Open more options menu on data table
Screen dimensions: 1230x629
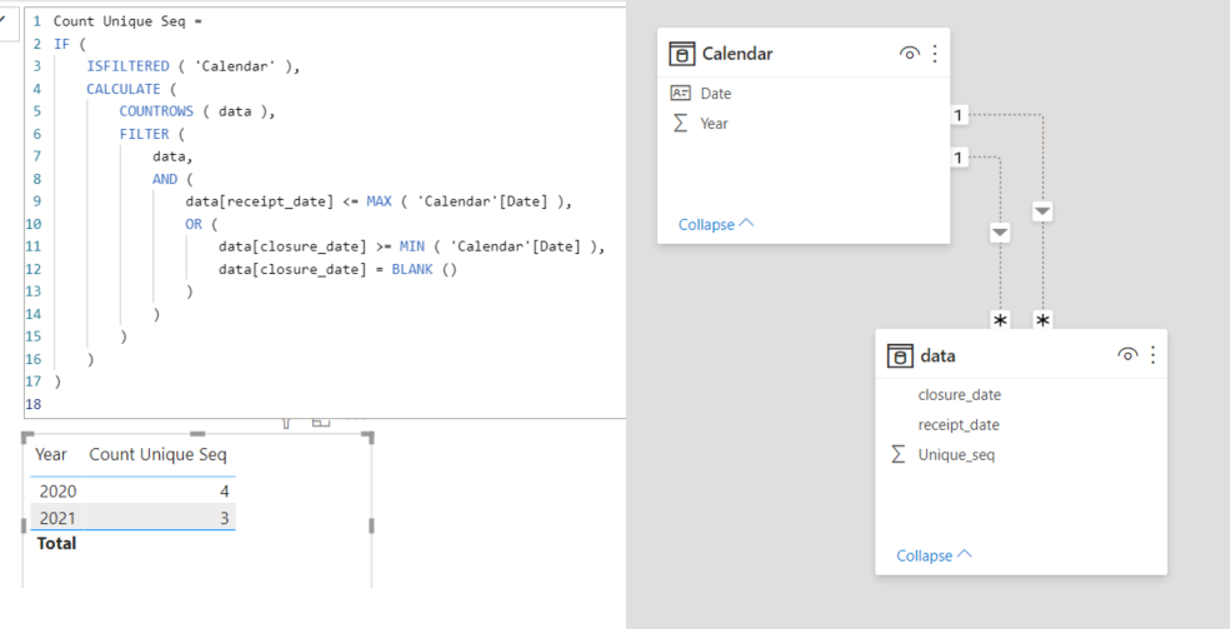[x=1153, y=355]
